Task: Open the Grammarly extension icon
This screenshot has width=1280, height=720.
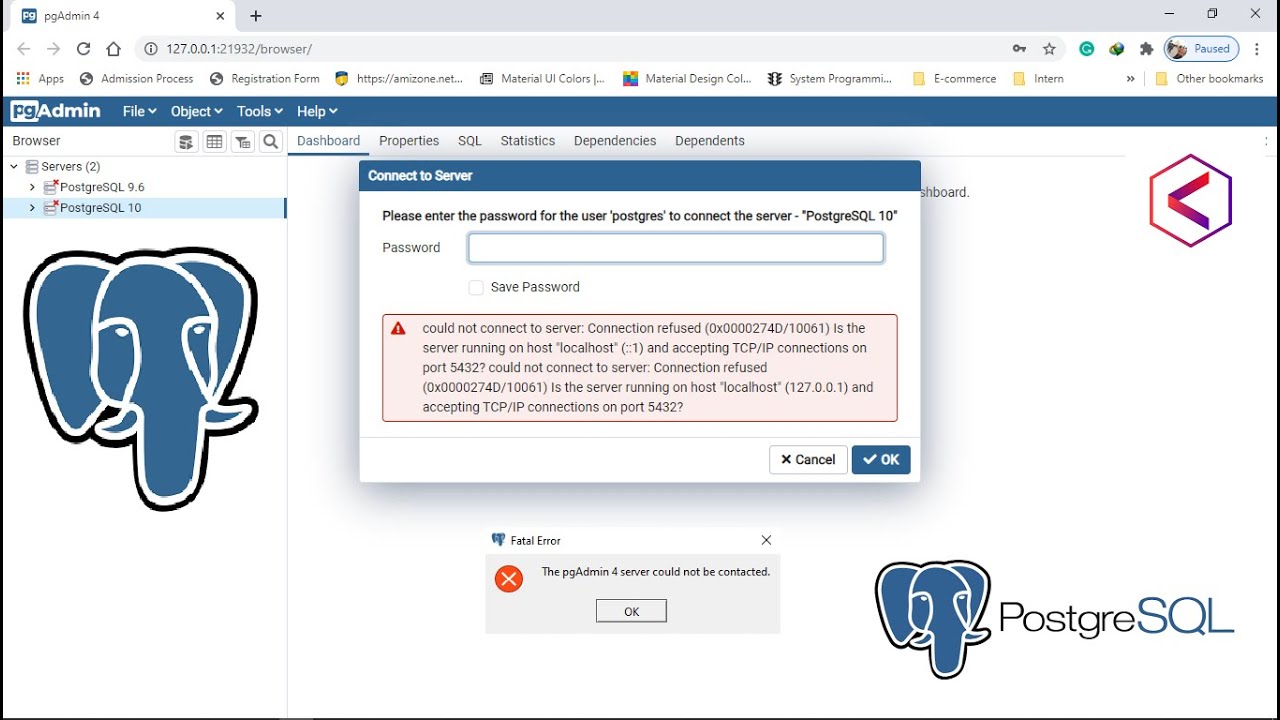Action: [1087, 48]
